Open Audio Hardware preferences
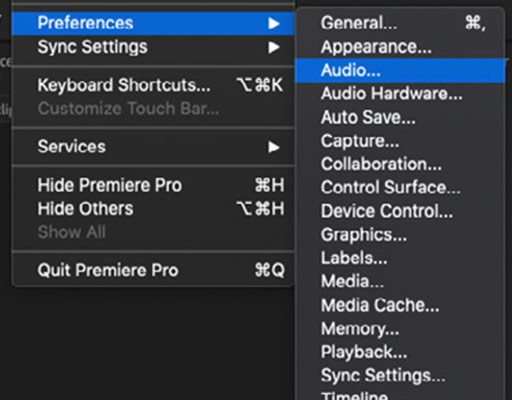 click(x=400, y=94)
